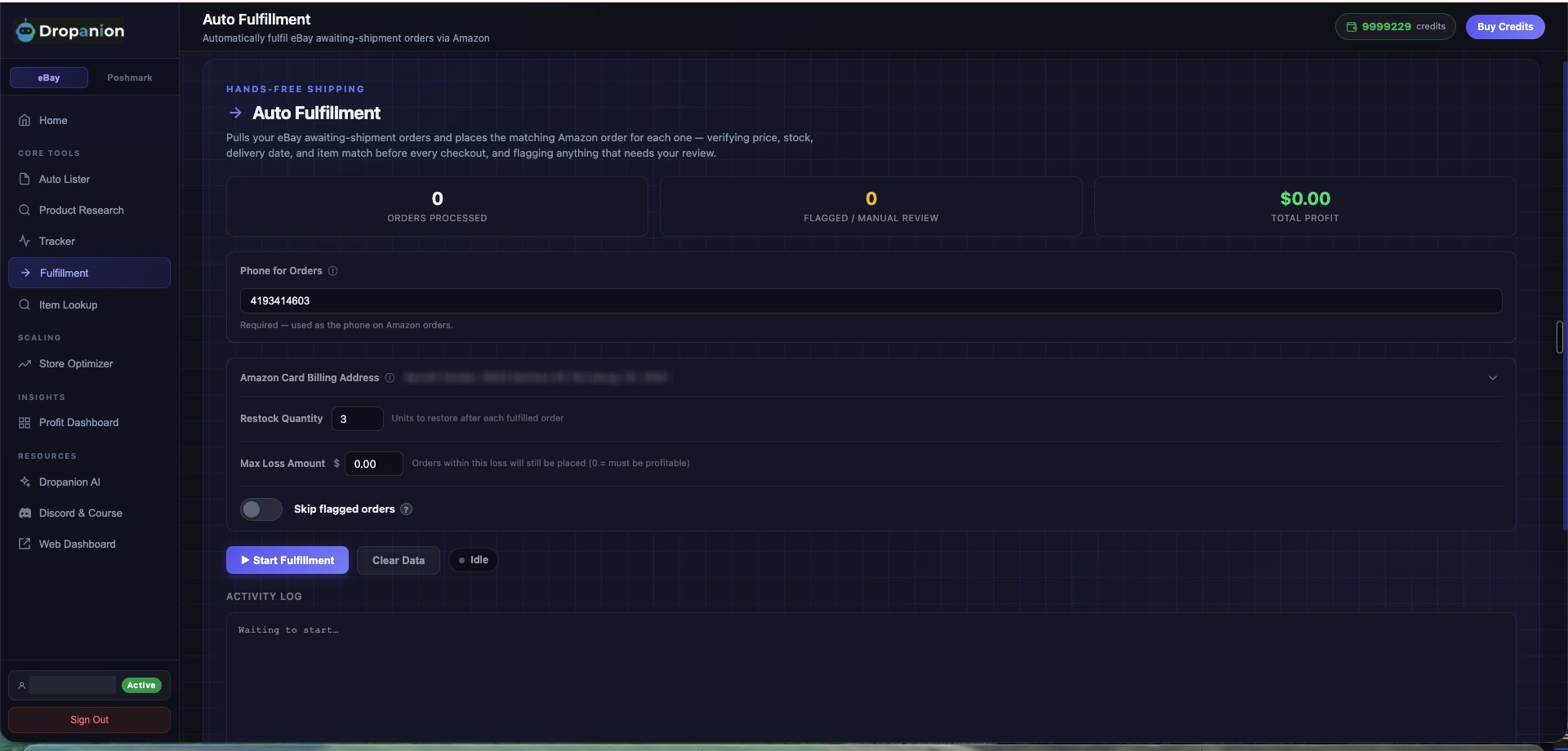The width and height of the screenshot is (1568, 751).
Task: Click the Clear Data button
Action: 399,560
